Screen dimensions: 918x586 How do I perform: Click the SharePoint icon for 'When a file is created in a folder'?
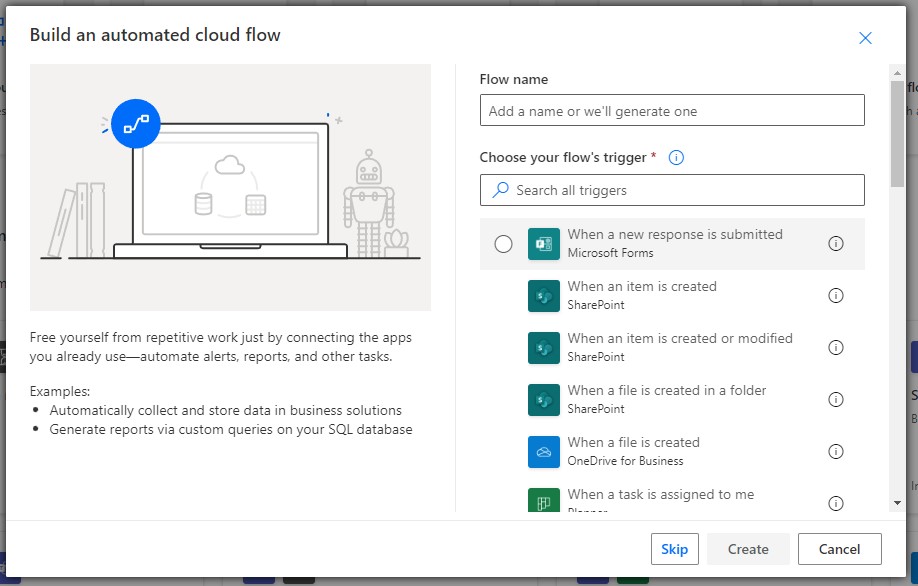click(544, 400)
